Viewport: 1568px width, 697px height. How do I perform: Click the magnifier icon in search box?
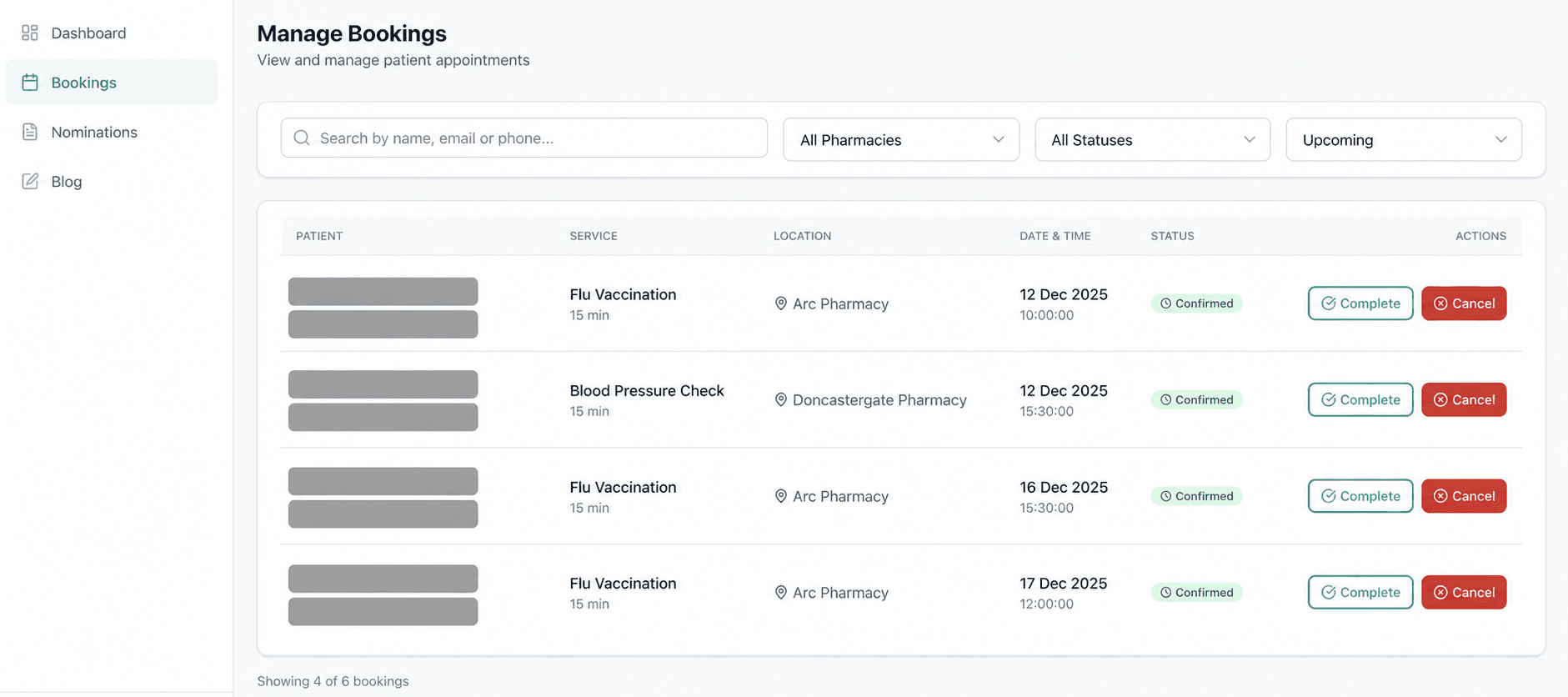click(x=302, y=138)
